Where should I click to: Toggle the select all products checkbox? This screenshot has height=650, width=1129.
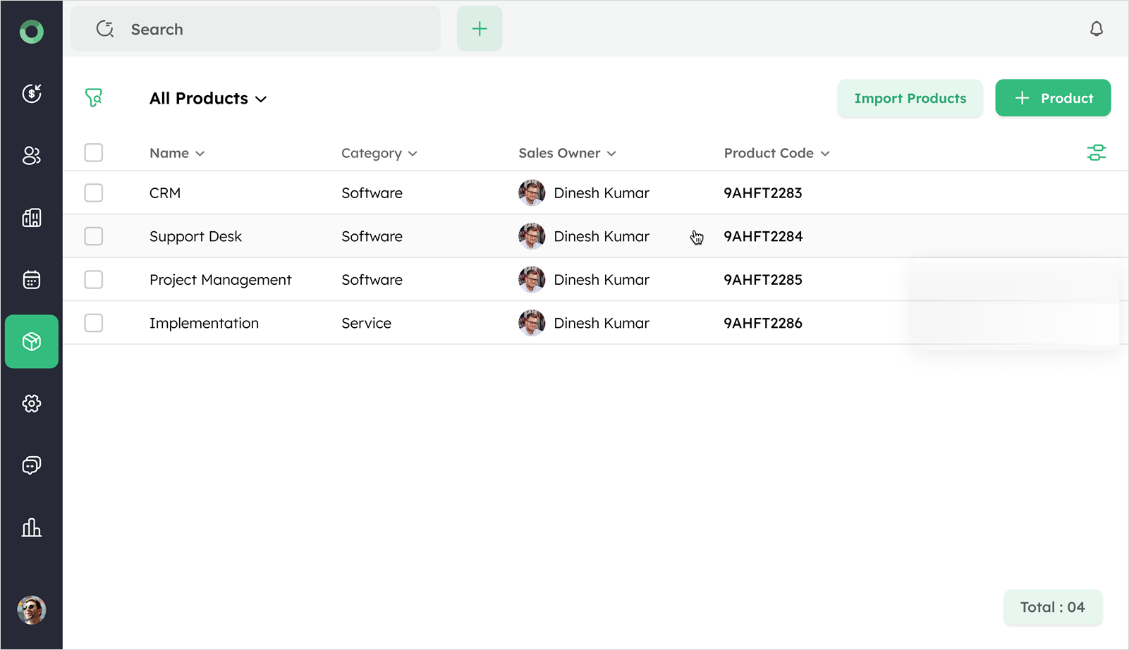point(94,153)
